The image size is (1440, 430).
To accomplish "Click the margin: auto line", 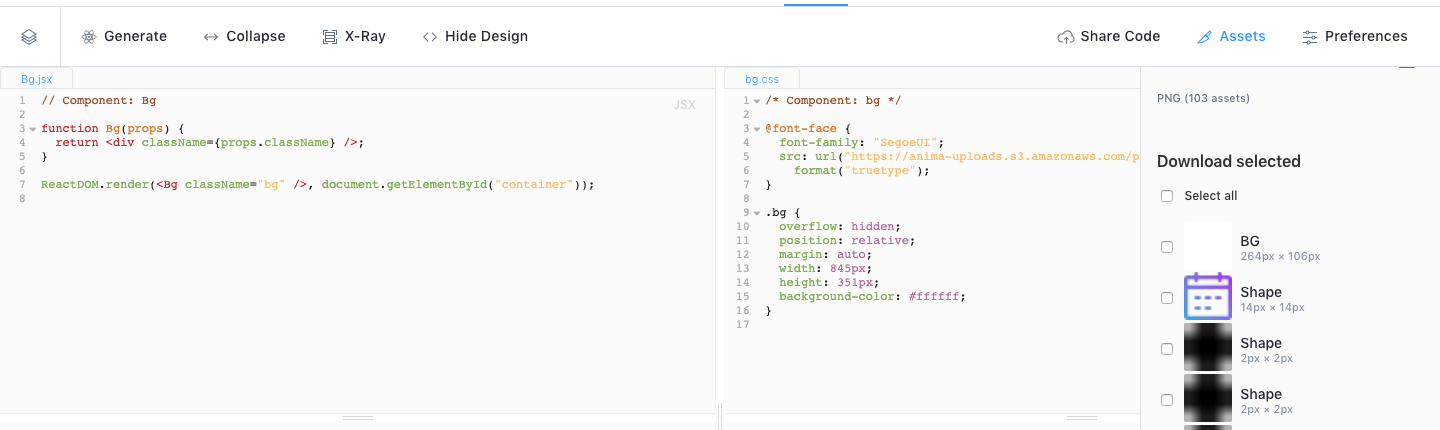I will pyautogui.click(x=825, y=255).
